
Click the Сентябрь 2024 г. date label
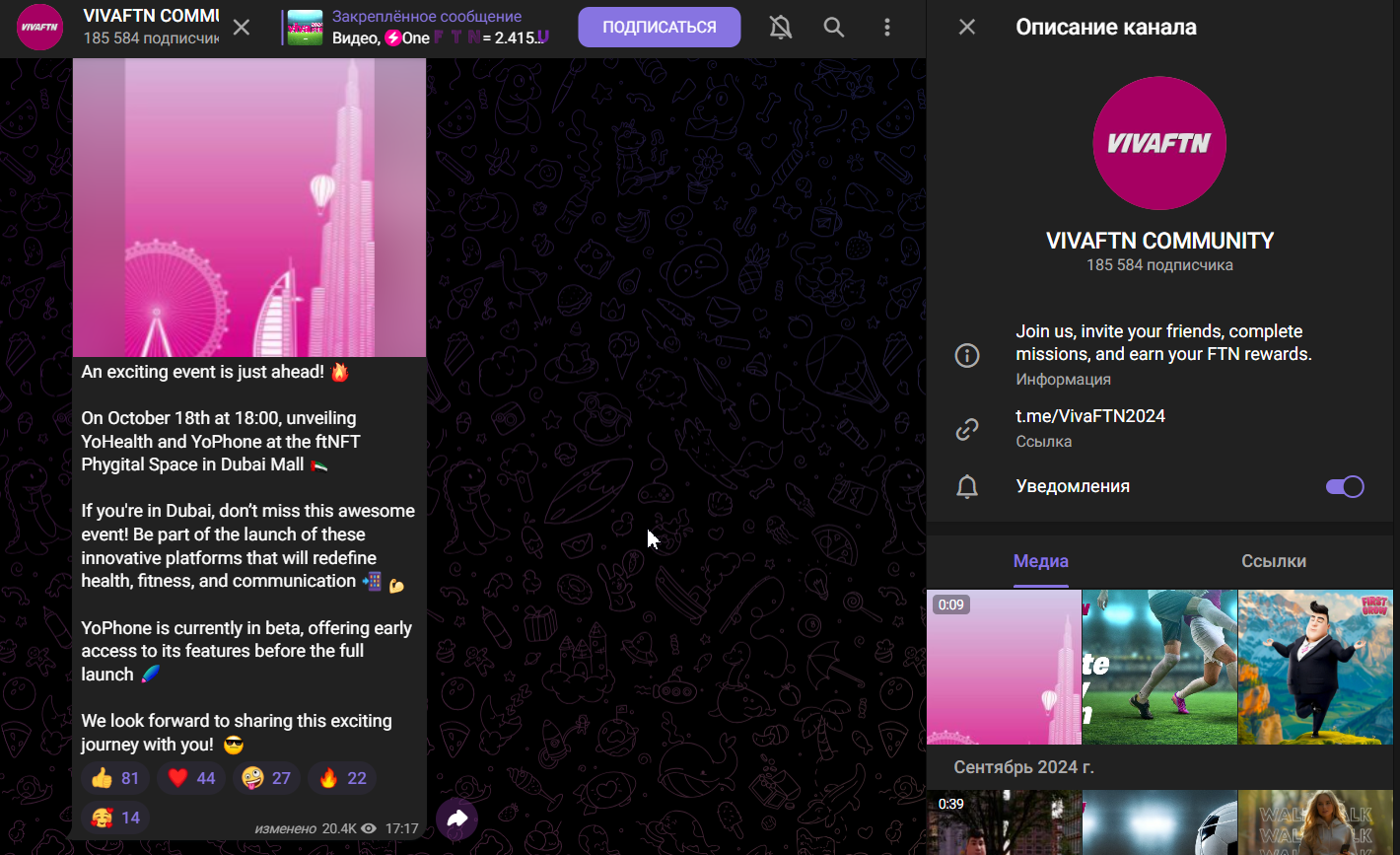(x=1024, y=767)
